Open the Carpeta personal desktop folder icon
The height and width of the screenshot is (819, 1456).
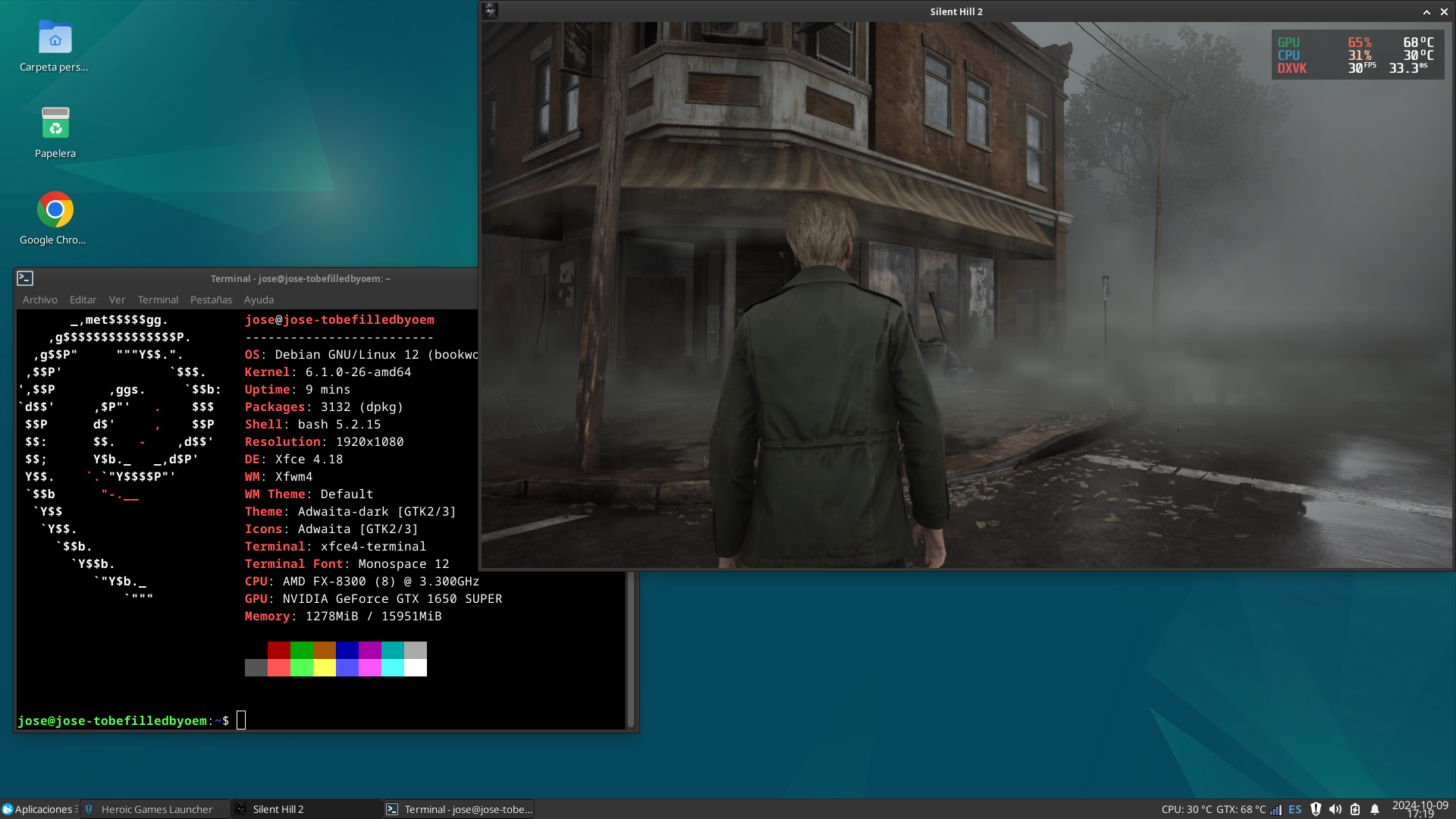(55, 38)
